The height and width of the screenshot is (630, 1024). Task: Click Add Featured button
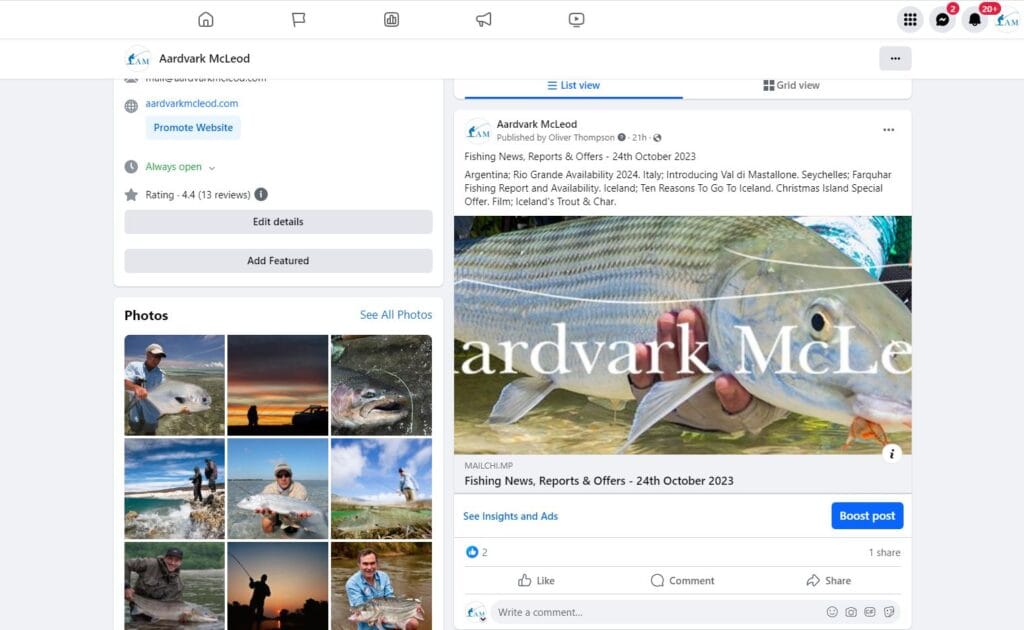click(278, 260)
